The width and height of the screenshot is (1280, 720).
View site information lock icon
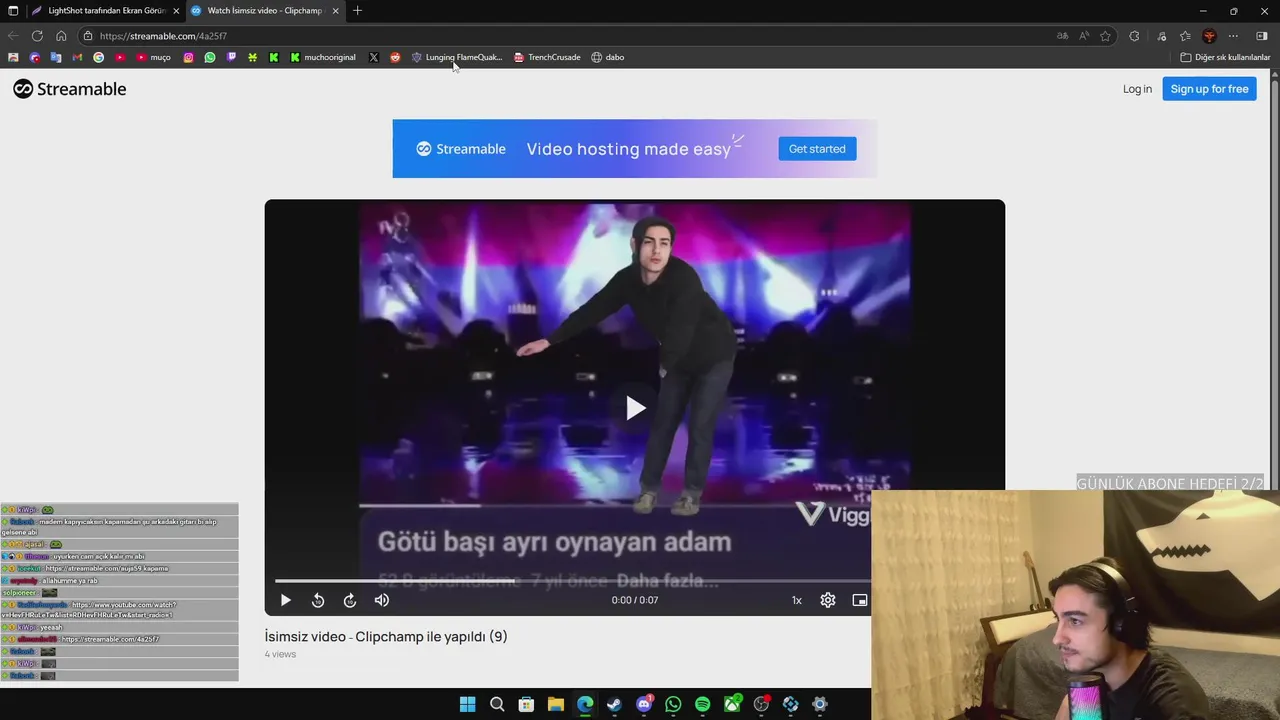point(88,36)
